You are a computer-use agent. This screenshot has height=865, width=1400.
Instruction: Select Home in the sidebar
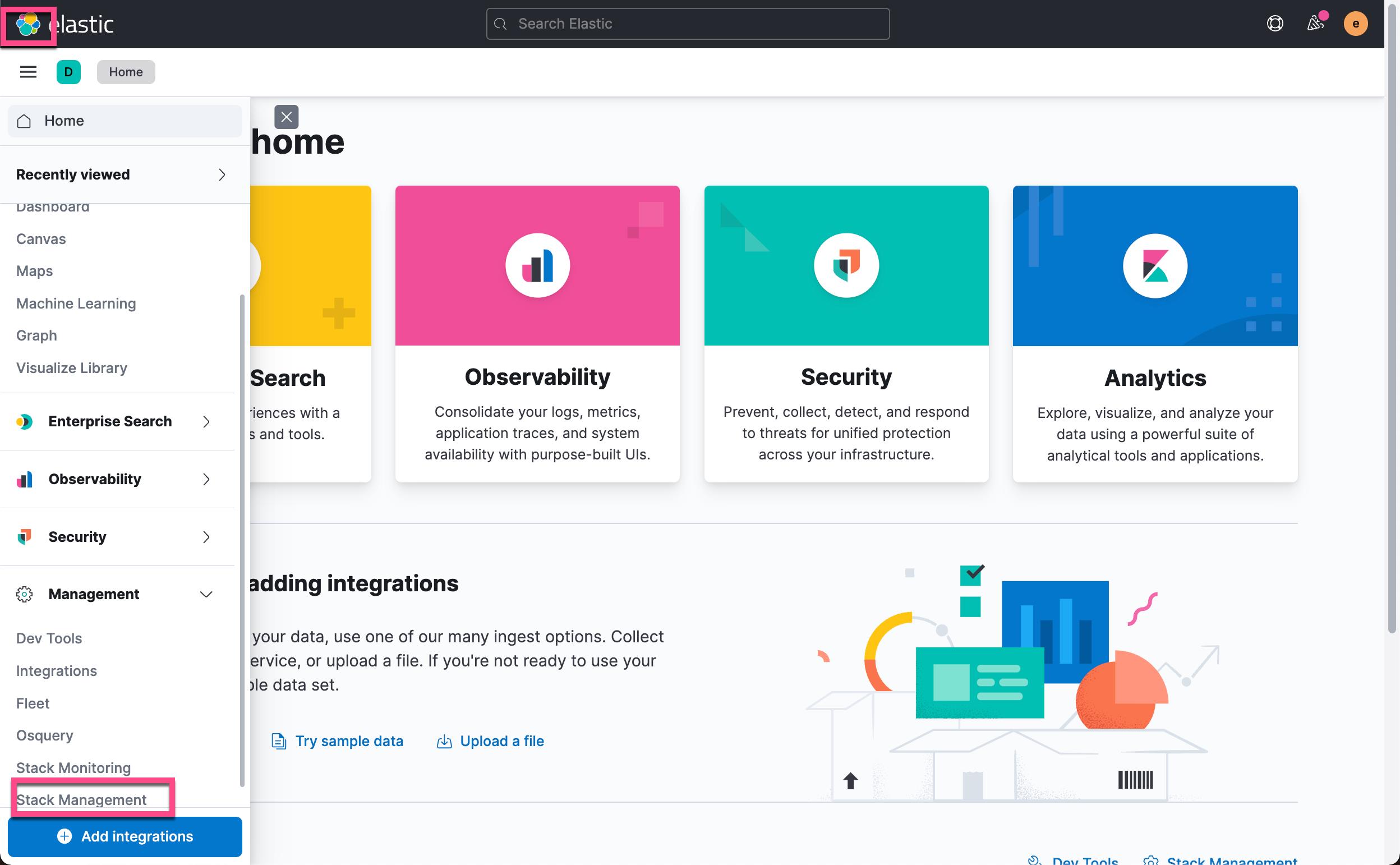click(125, 121)
